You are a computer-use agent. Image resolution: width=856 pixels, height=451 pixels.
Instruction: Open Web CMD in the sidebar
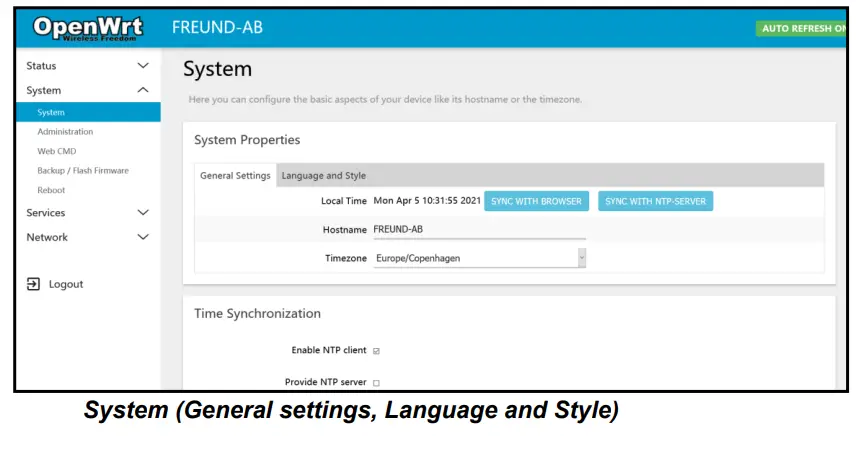click(57, 151)
